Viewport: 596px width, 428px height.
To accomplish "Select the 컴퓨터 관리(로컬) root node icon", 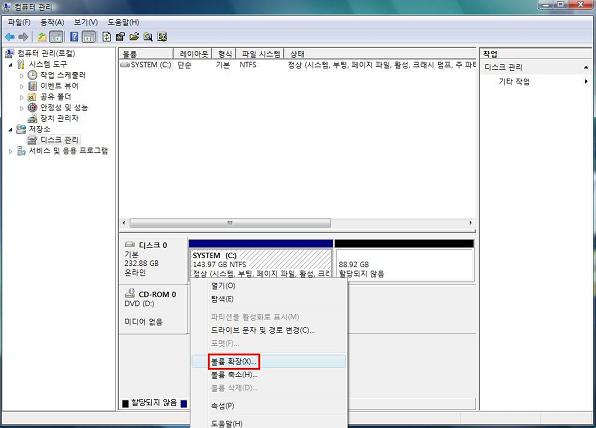I will 10,53.
